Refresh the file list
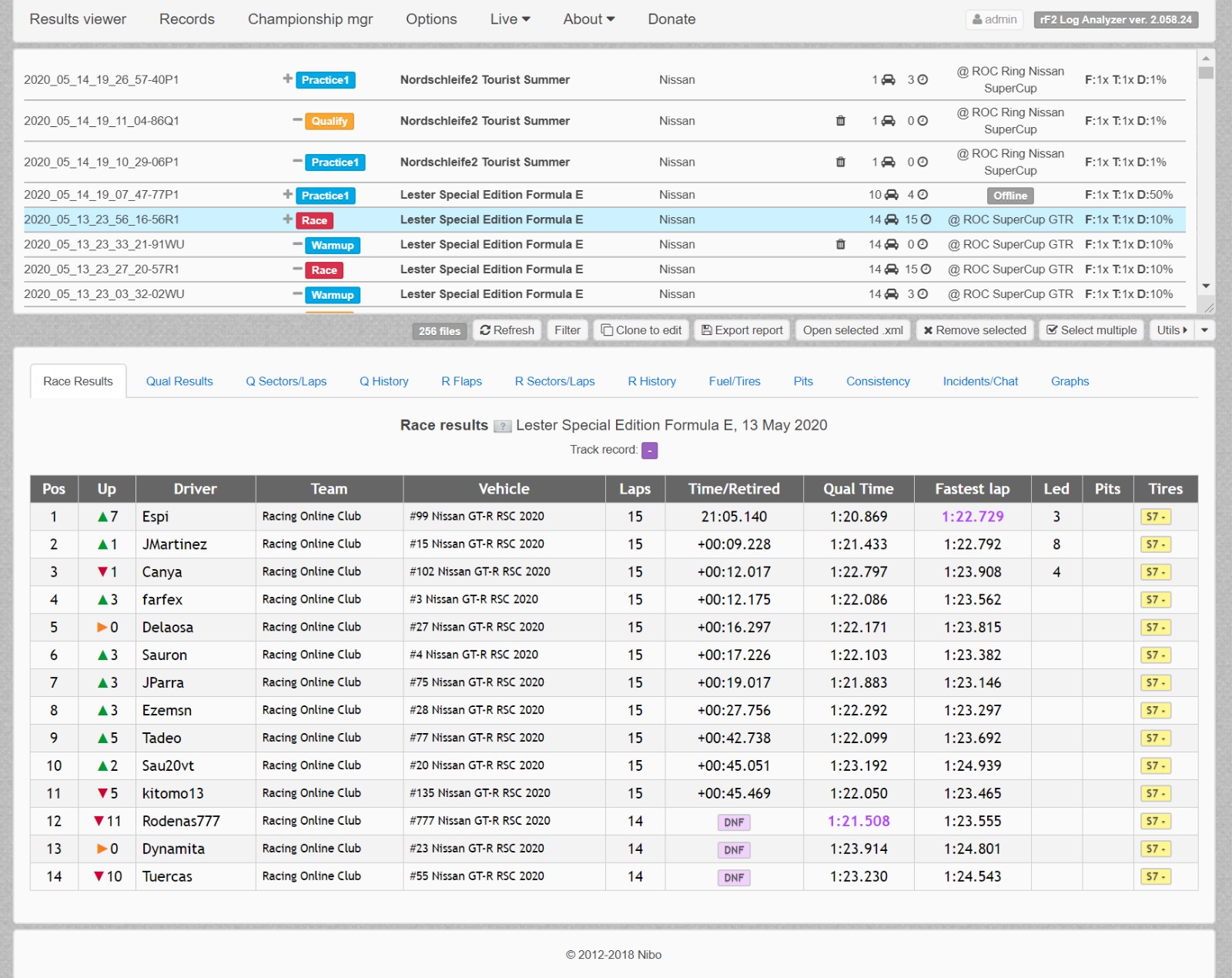The width and height of the screenshot is (1232, 978). (507, 330)
